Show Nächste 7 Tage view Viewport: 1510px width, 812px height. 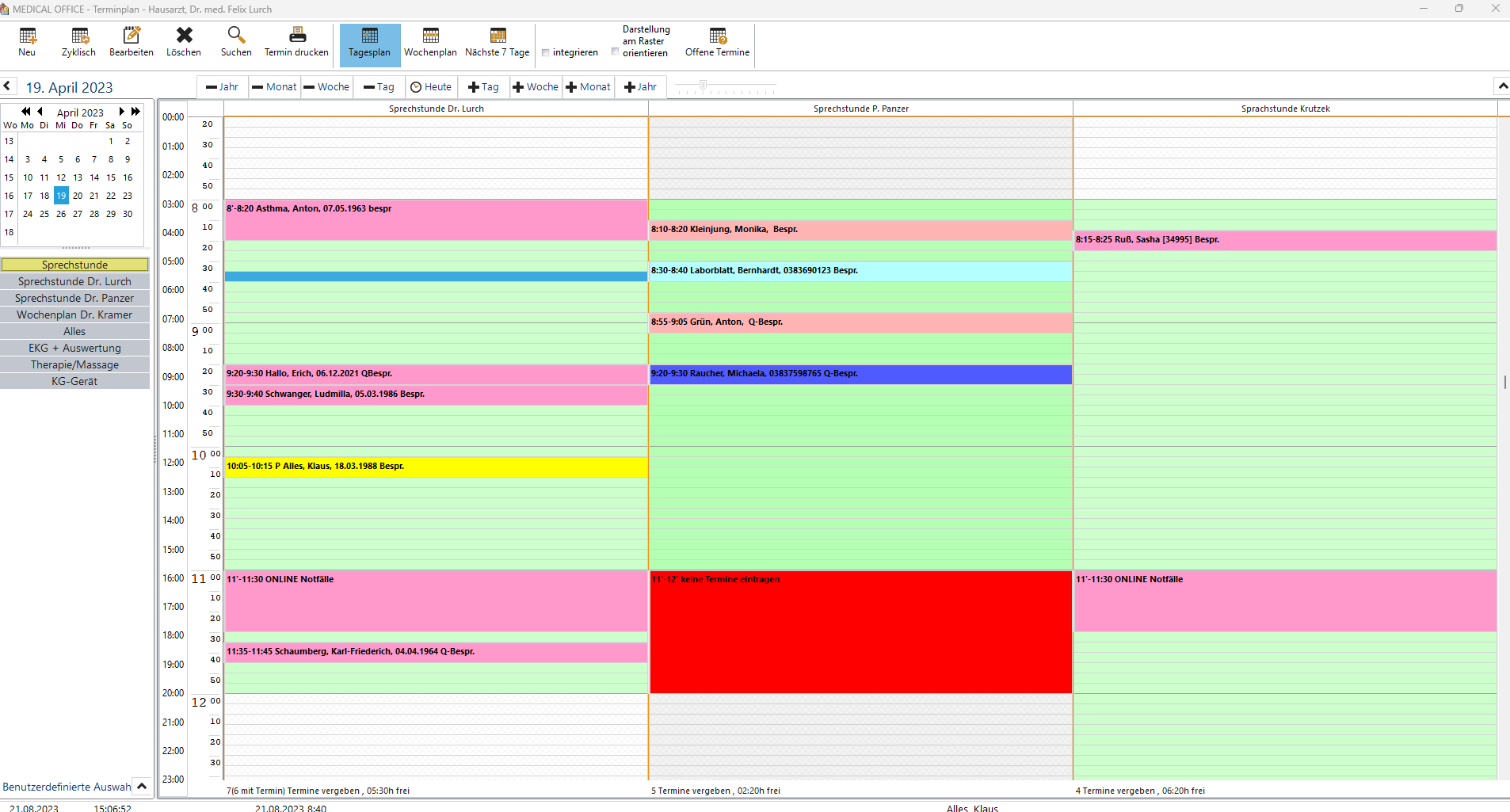click(x=498, y=43)
